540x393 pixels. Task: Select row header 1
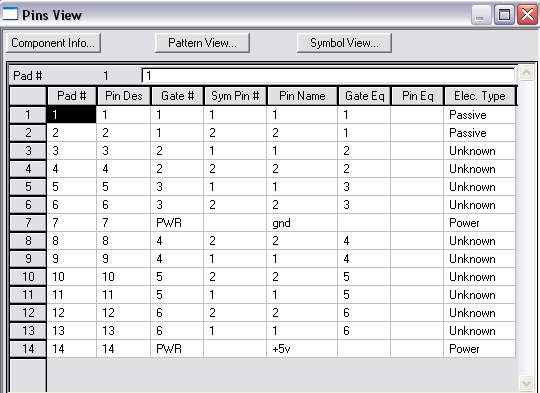(28, 115)
